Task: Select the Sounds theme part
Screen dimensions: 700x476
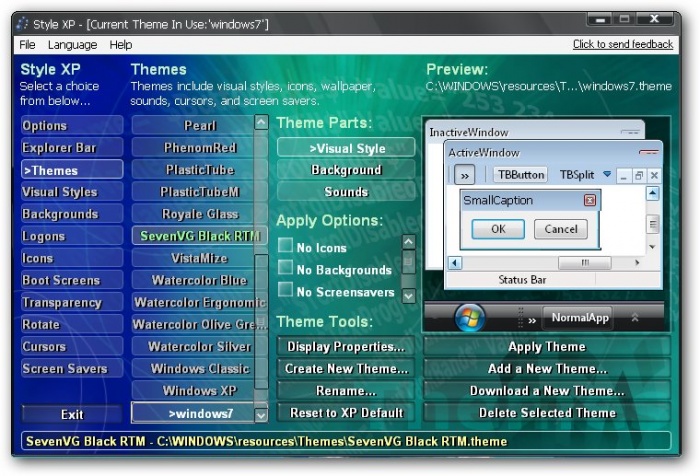Action: [346, 192]
